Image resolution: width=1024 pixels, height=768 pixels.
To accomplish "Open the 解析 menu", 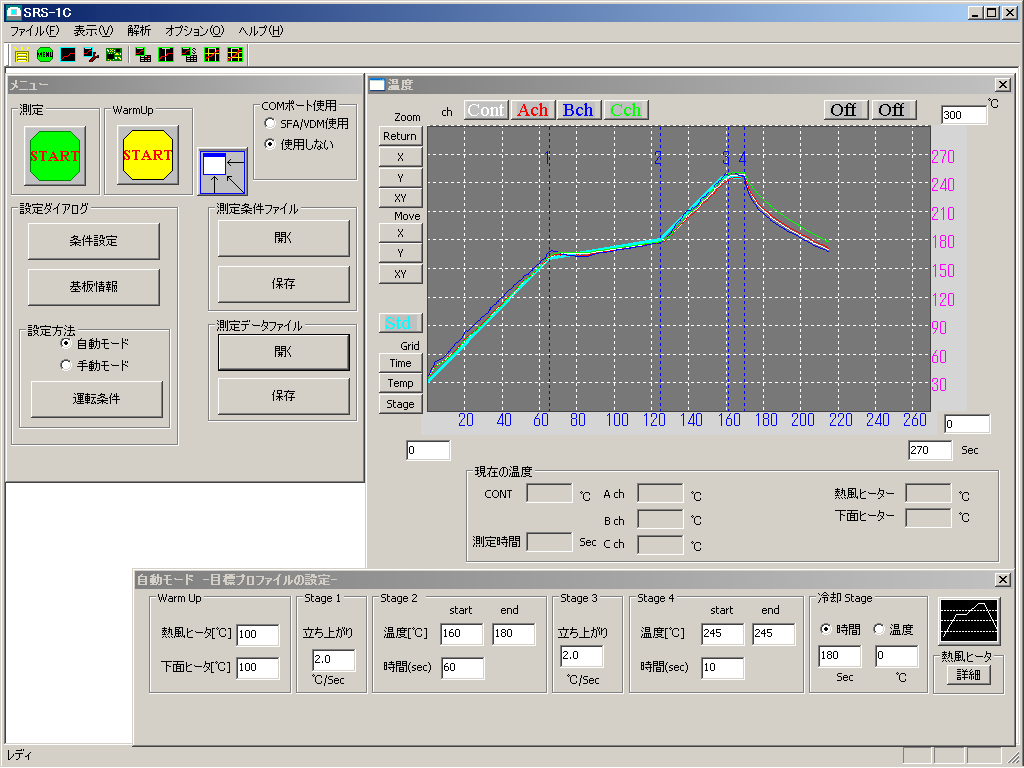I will (139, 31).
